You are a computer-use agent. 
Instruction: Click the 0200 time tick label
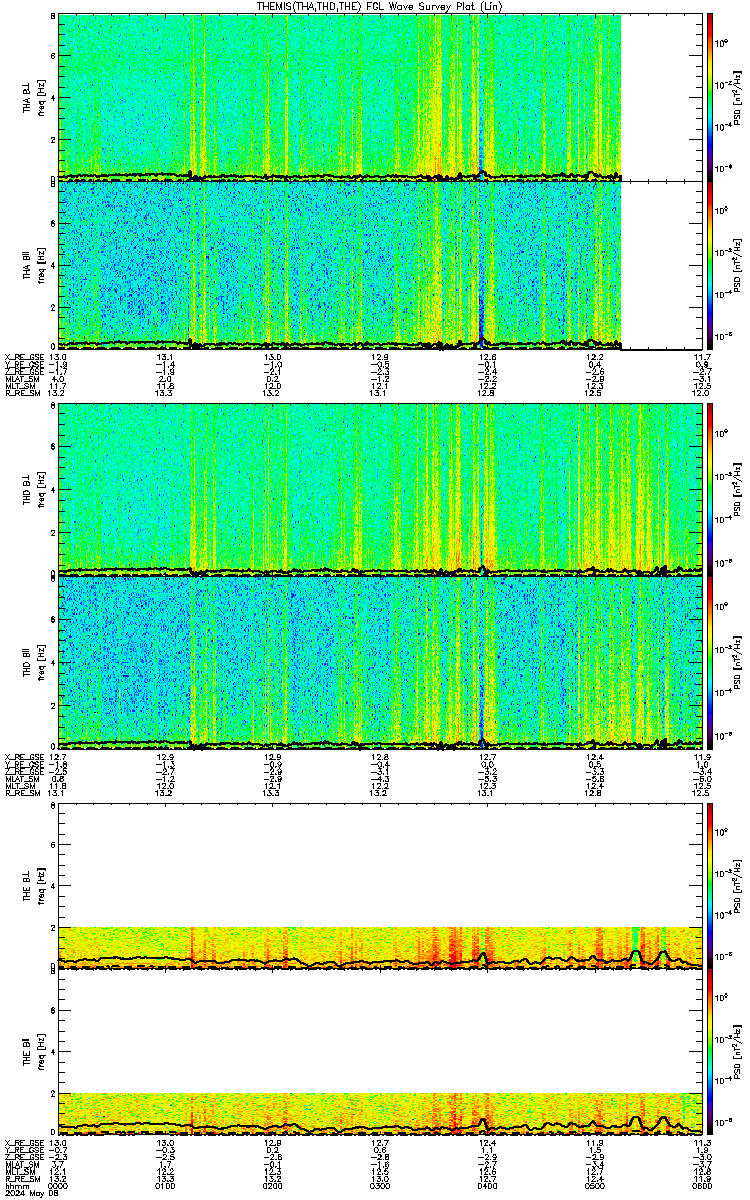pos(273,1186)
